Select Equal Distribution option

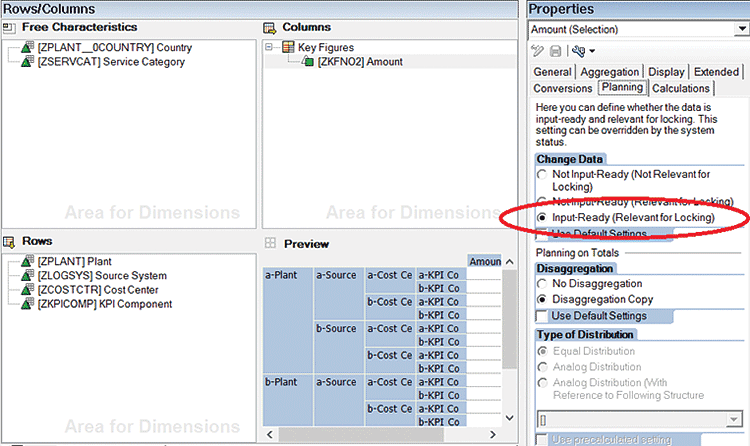(542, 351)
